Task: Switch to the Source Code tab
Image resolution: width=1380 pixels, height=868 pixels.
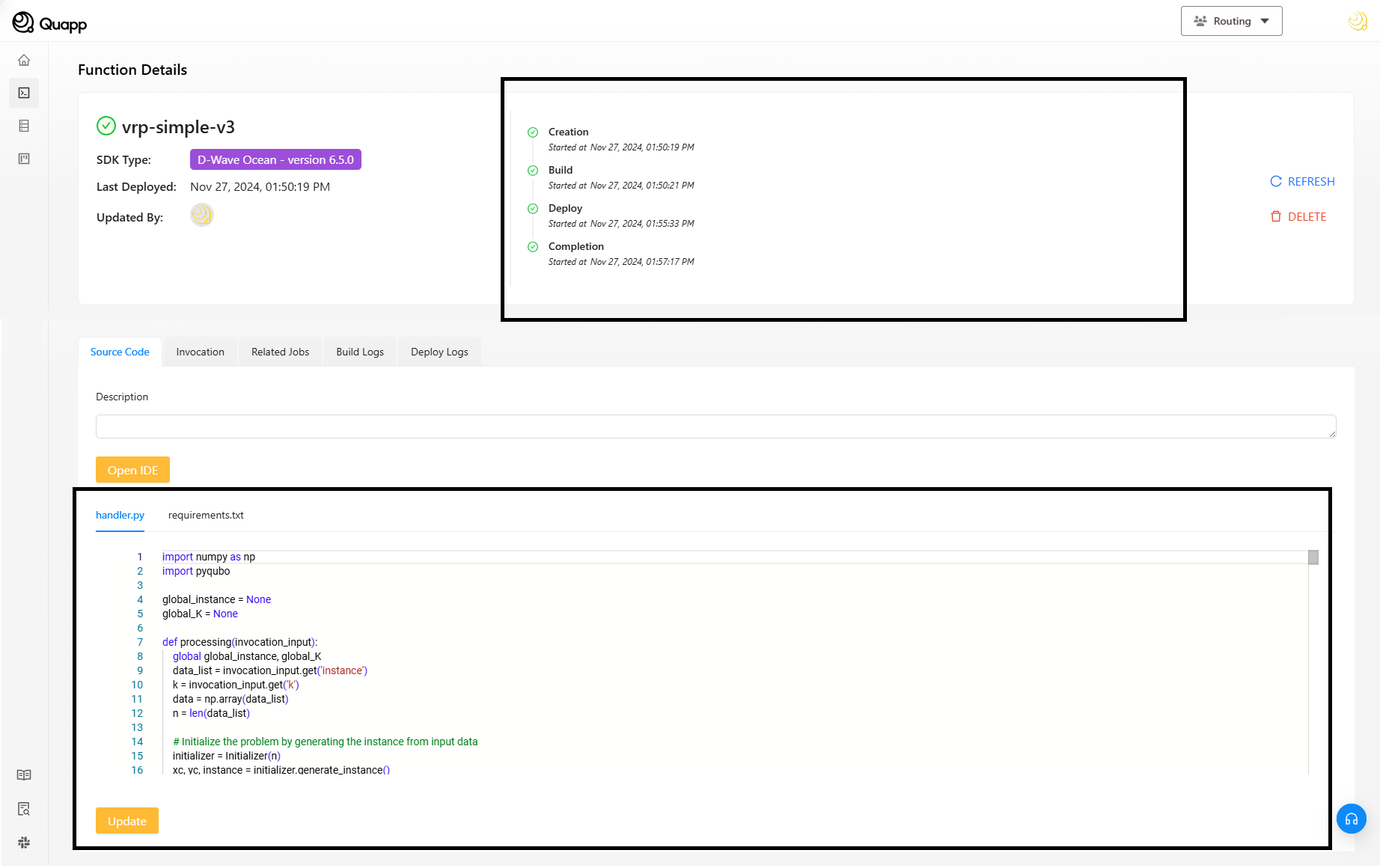Action: (120, 352)
